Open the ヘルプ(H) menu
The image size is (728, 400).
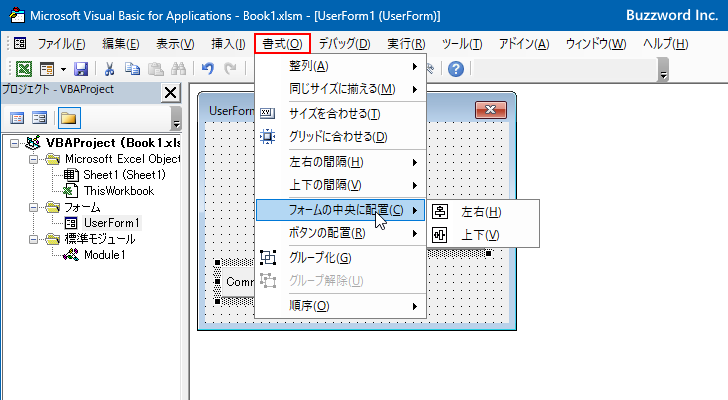665,44
